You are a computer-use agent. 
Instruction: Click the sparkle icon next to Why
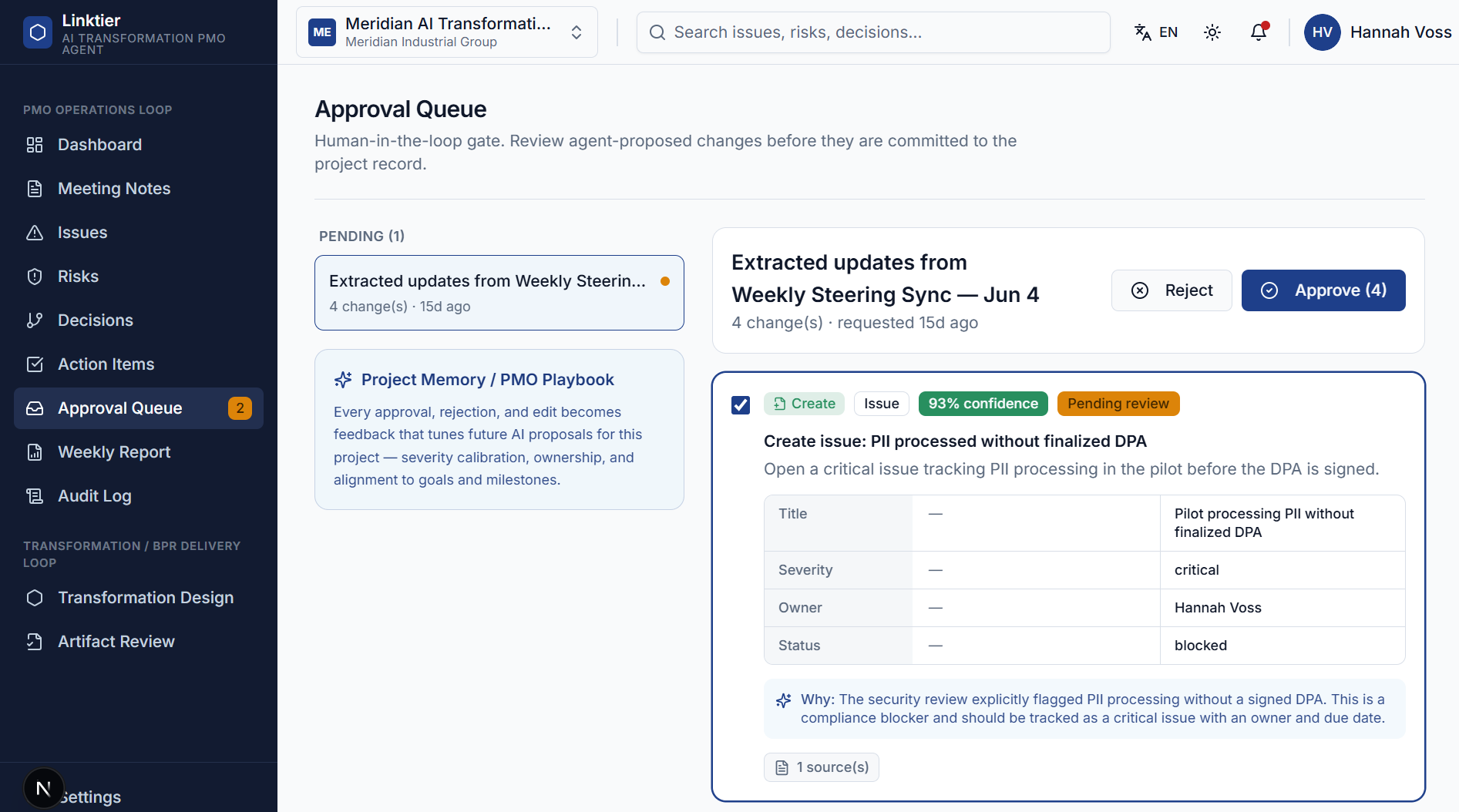pos(784,700)
